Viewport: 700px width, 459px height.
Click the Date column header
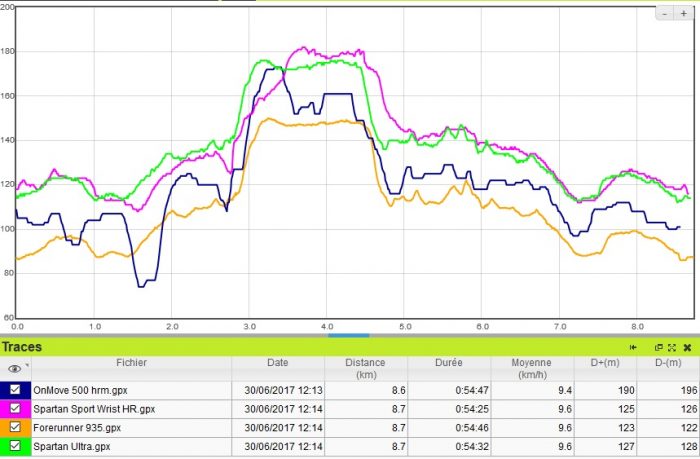[277, 362]
